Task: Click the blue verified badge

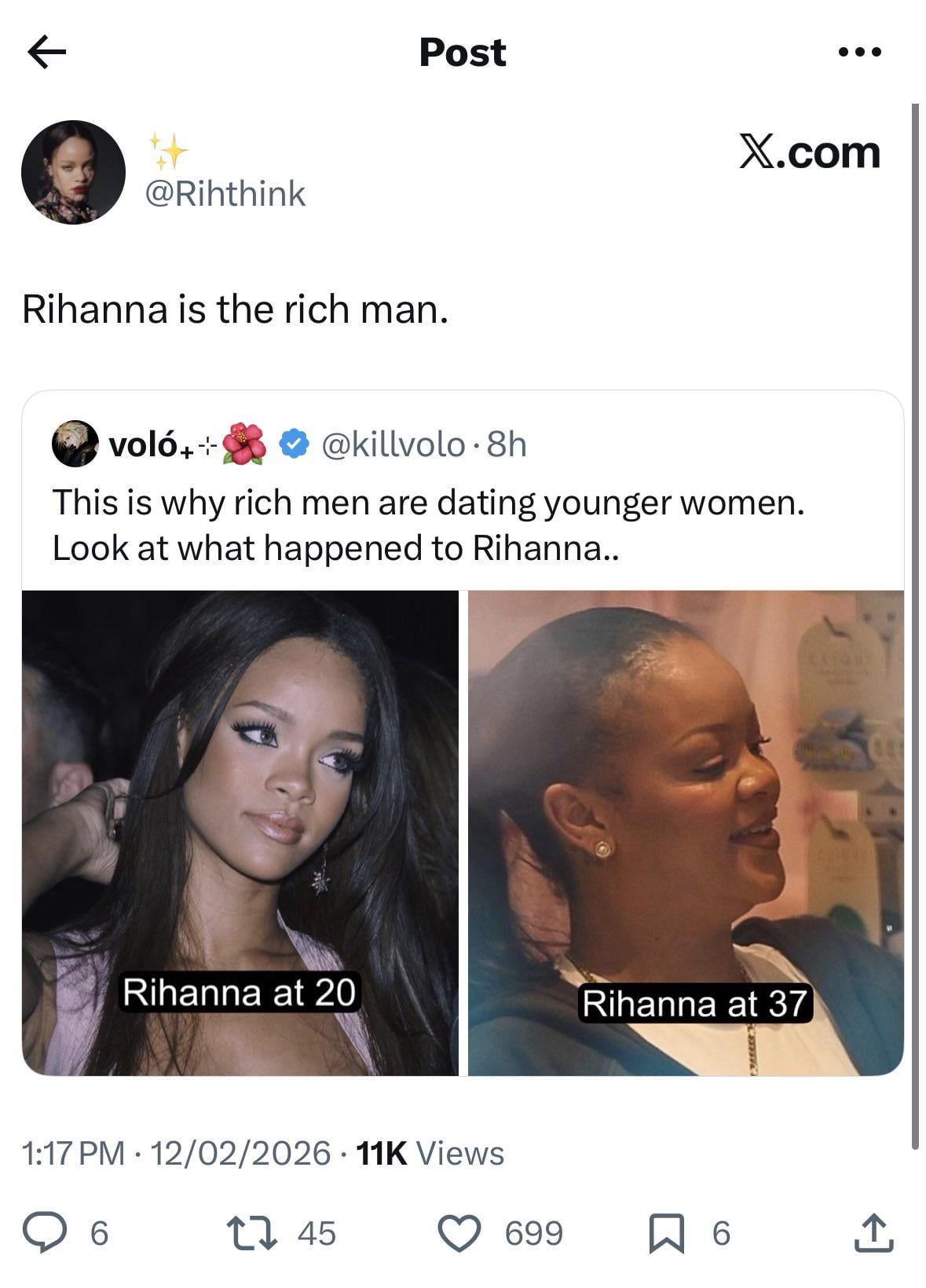Action: coord(294,444)
